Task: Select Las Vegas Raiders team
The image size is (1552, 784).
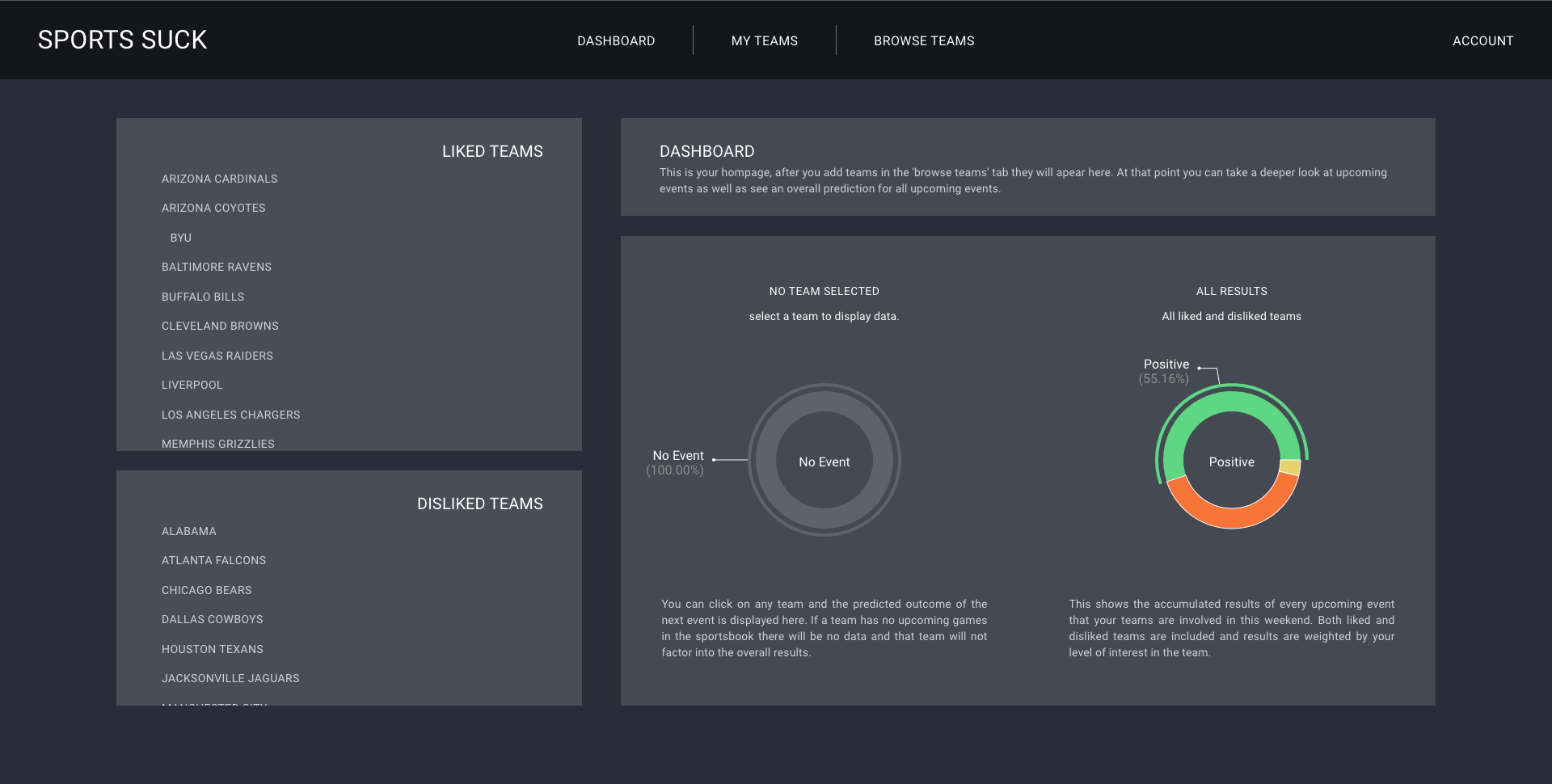Action: 217,356
